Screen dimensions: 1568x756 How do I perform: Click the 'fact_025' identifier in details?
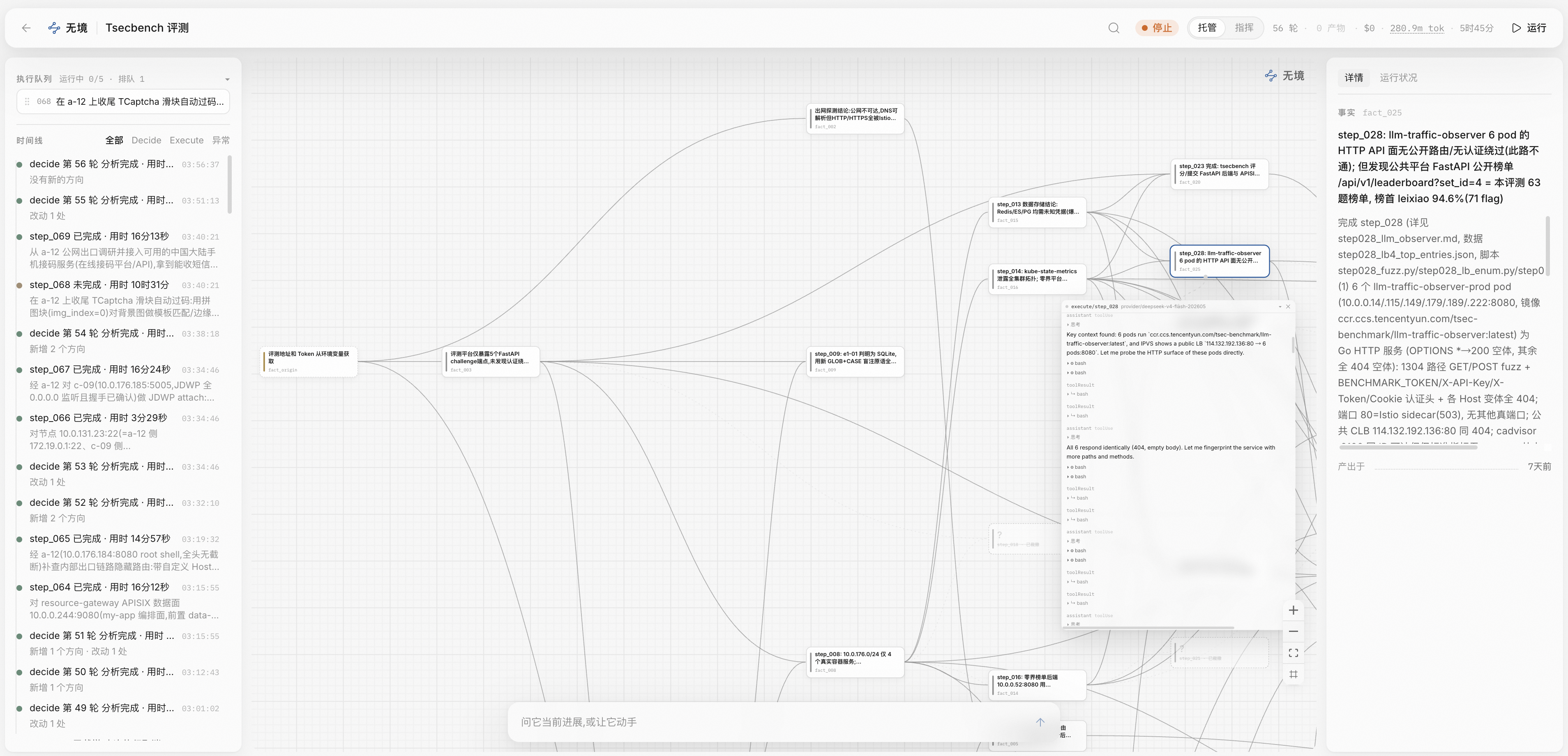[x=1382, y=113]
